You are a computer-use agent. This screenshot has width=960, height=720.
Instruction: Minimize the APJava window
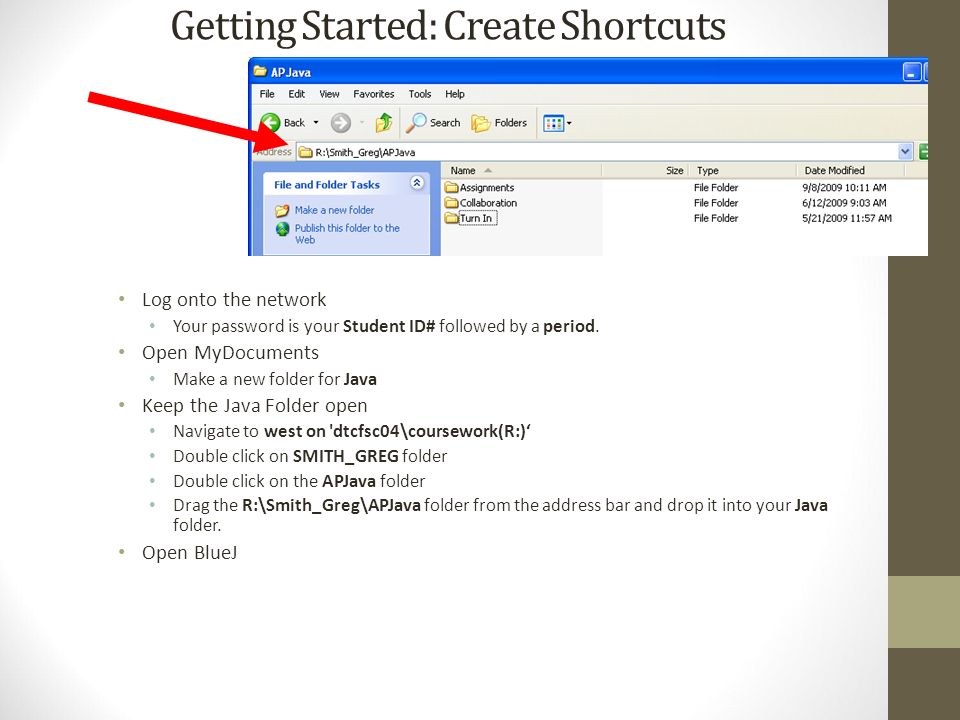pos(912,72)
